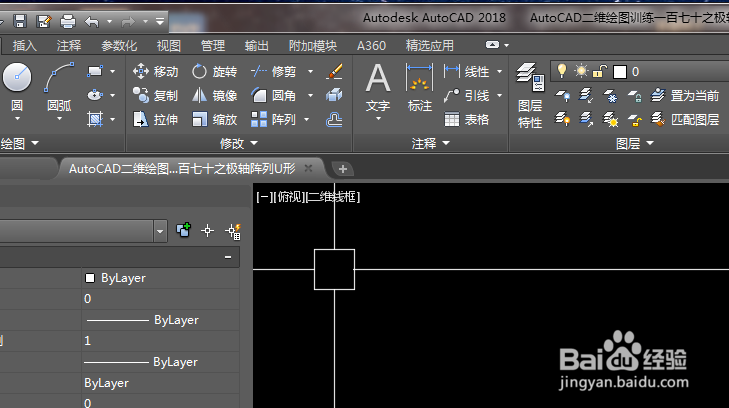Expand the 绘图 panel

tap(20, 144)
